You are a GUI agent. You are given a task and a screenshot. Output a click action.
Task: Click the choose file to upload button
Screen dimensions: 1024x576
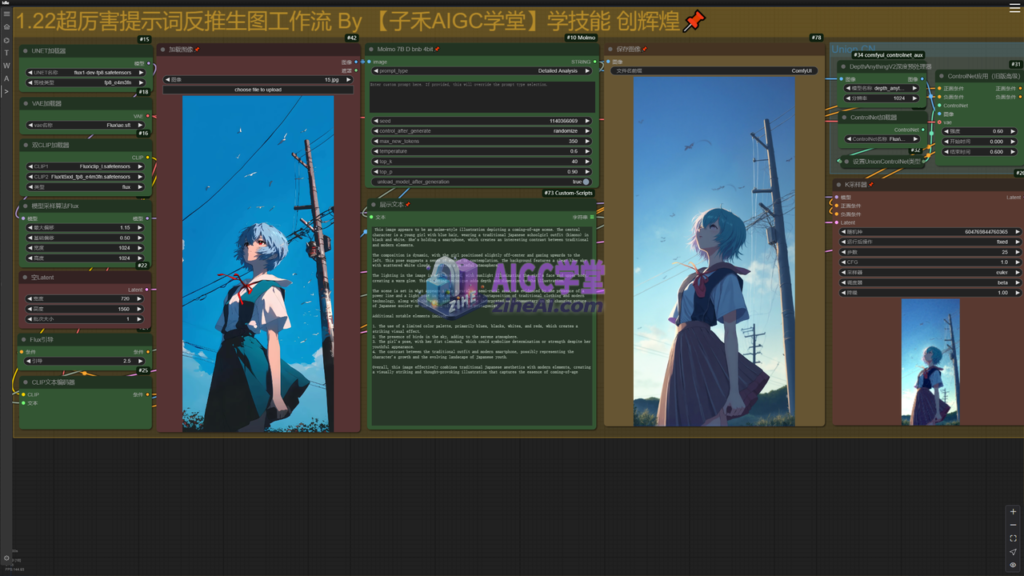258,89
